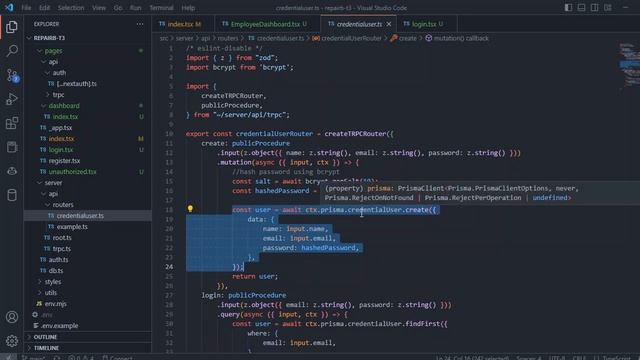640x360 pixels.
Task: Open the View menu
Action: (99, 8)
